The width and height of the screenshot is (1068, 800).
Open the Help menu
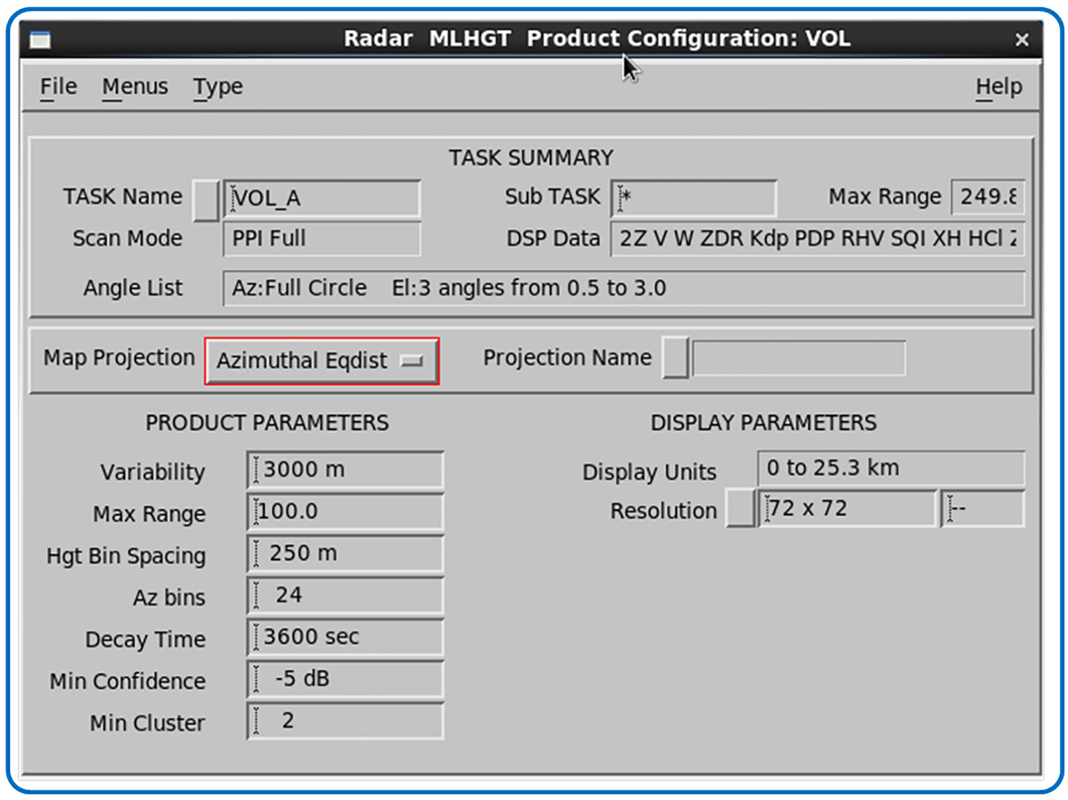999,87
